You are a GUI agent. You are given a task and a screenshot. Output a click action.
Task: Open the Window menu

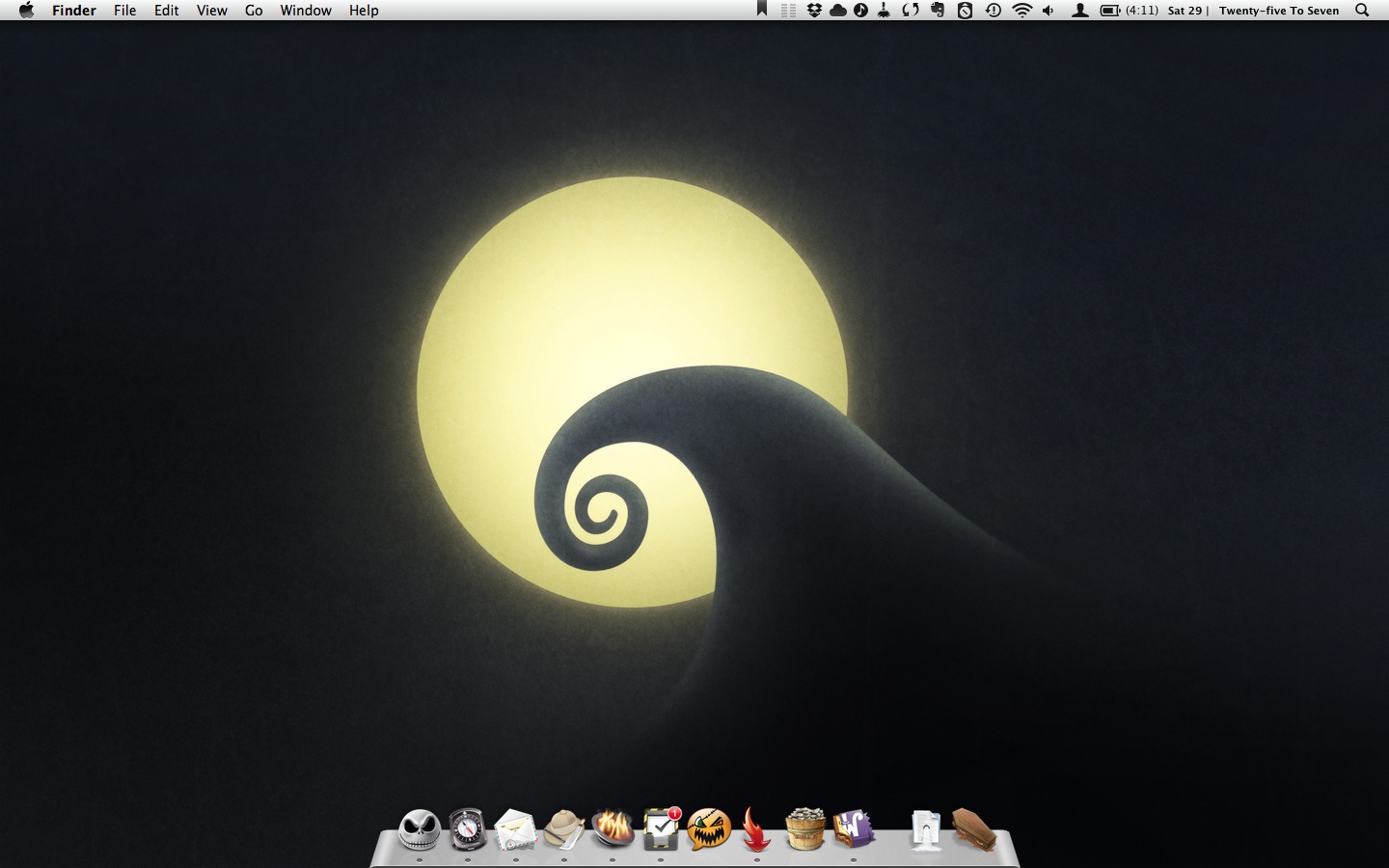tap(306, 11)
